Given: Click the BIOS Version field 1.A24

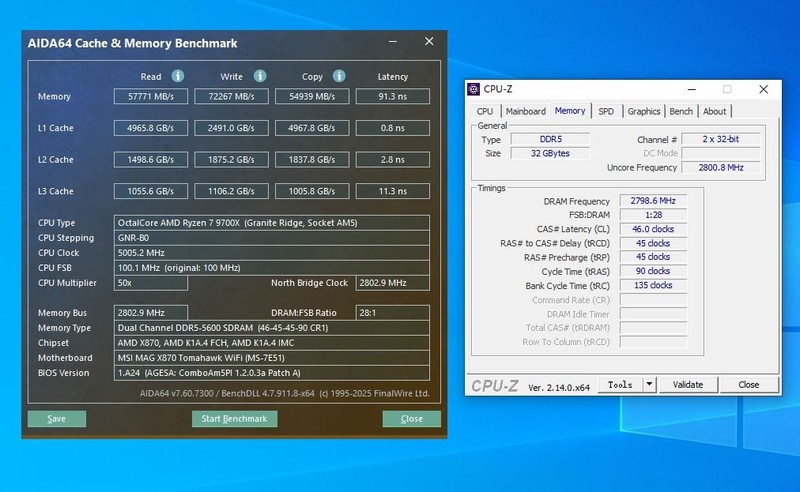Looking at the screenshot, I should 271,373.
